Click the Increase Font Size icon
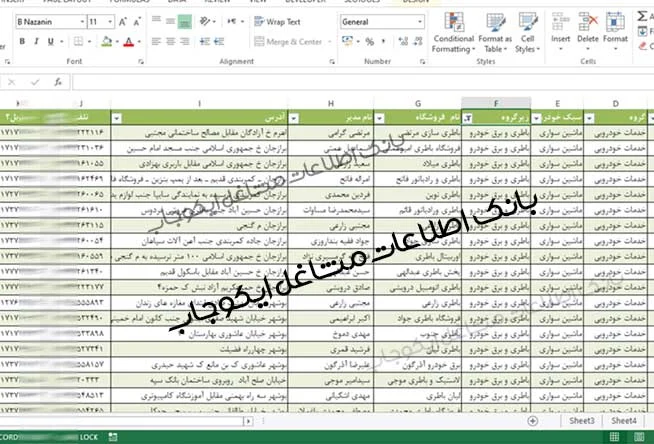 click(123, 22)
